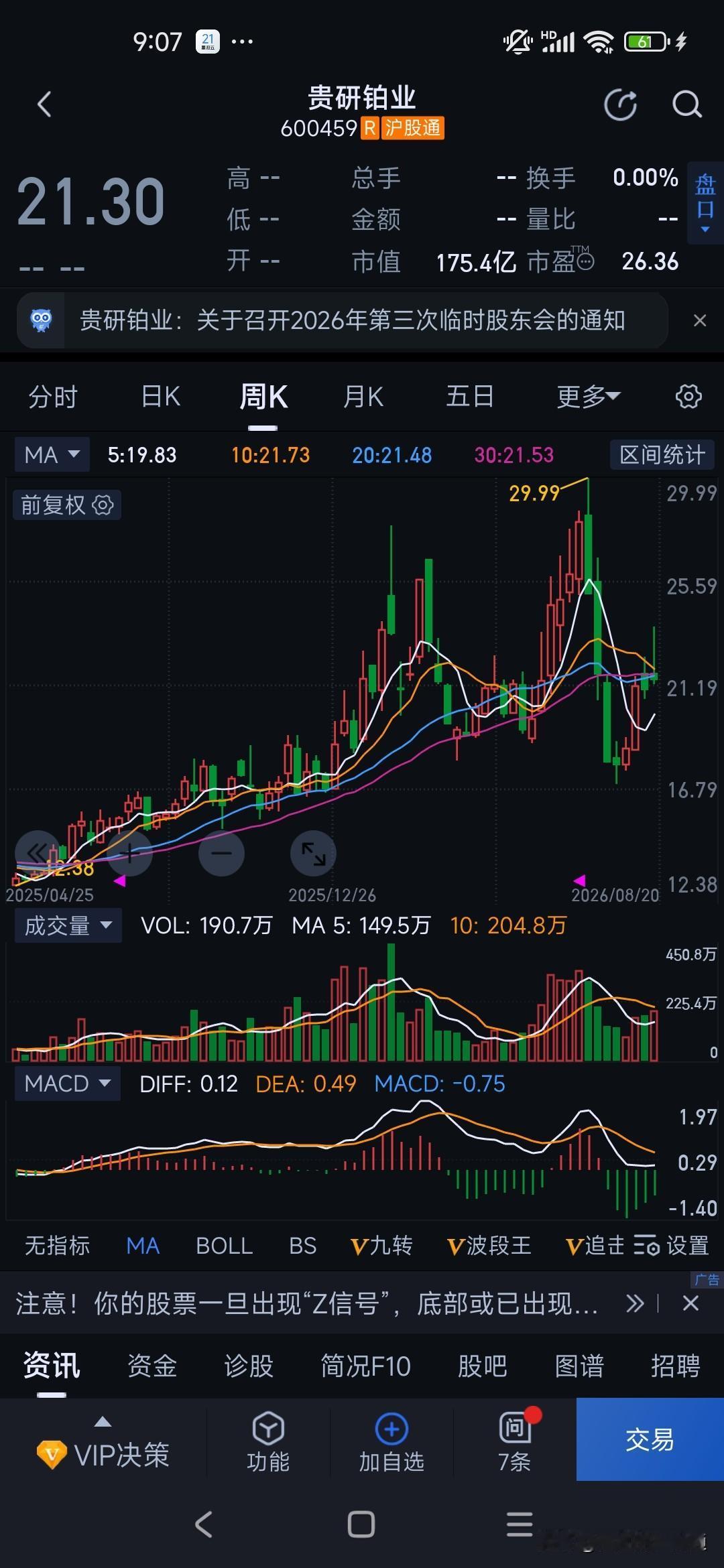Switch to the 月K chart tab

click(363, 397)
